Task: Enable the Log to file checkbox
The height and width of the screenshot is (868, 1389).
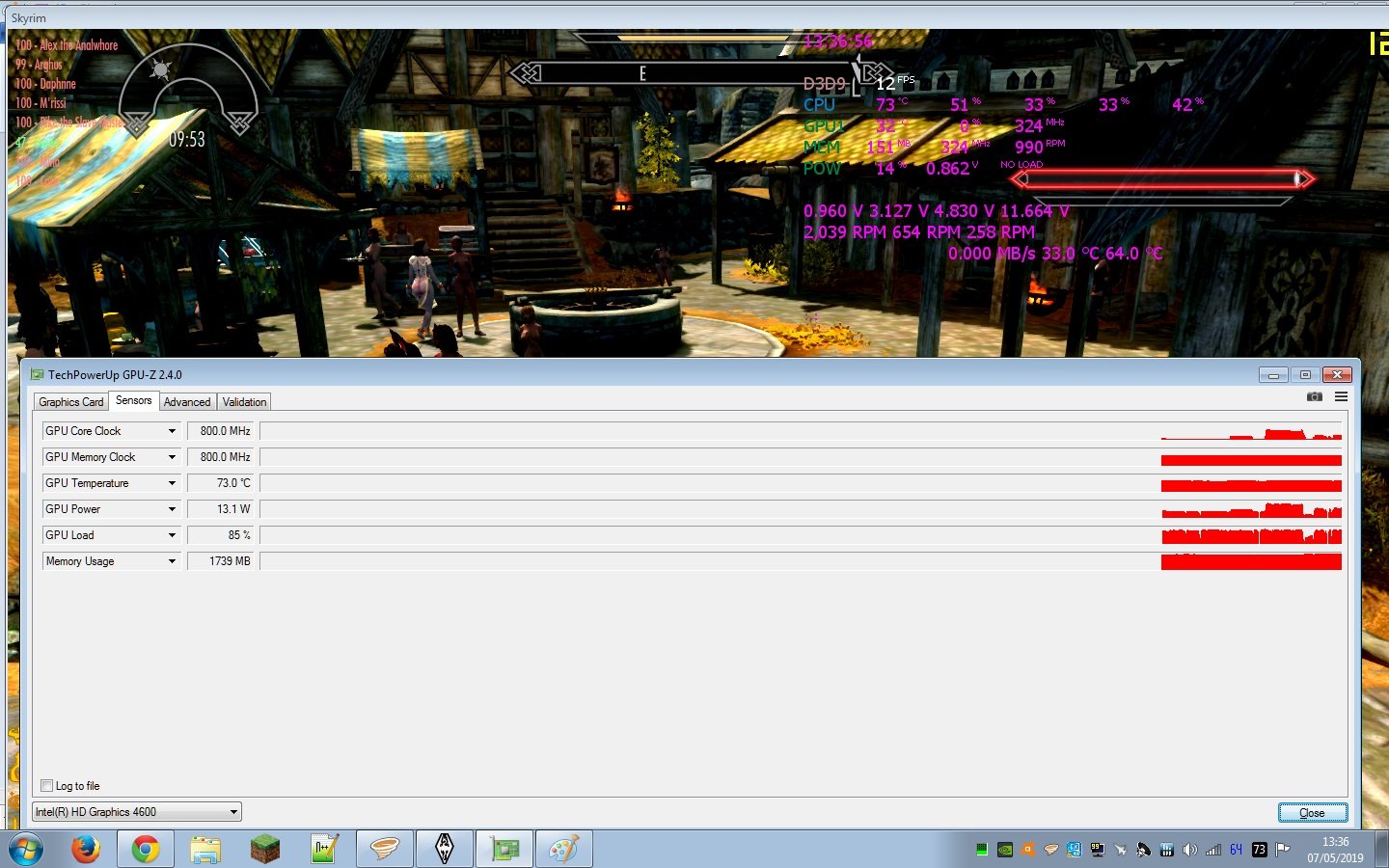Action: click(x=46, y=786)
